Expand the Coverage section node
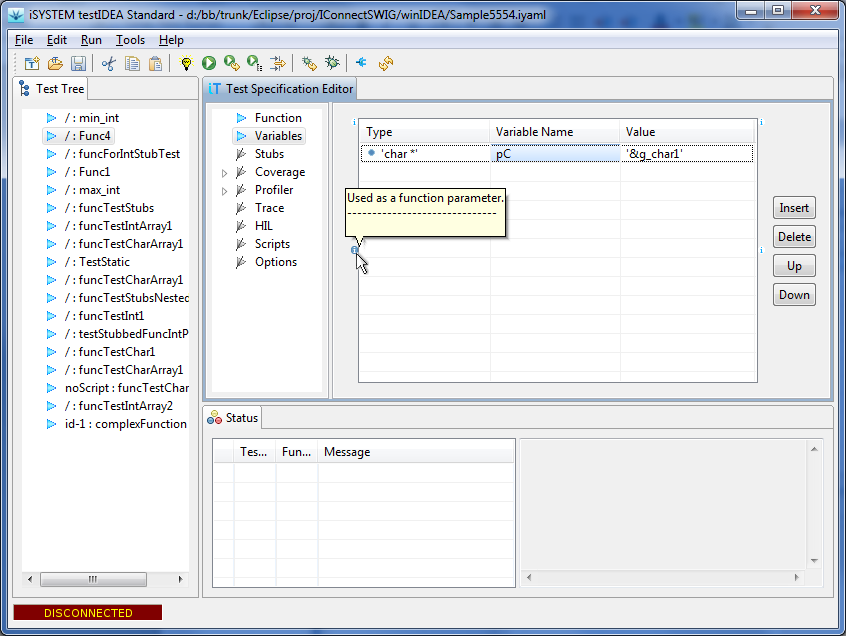846x636 pixels. (224, 173)
